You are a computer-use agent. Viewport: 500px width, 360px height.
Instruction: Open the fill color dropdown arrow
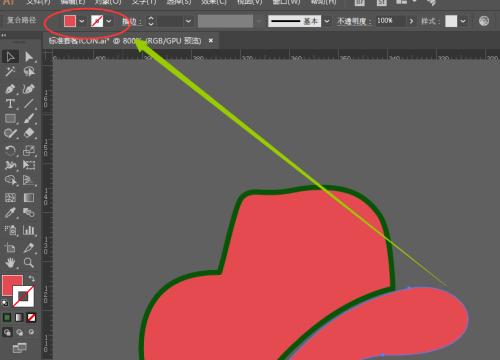coord(82,21)
